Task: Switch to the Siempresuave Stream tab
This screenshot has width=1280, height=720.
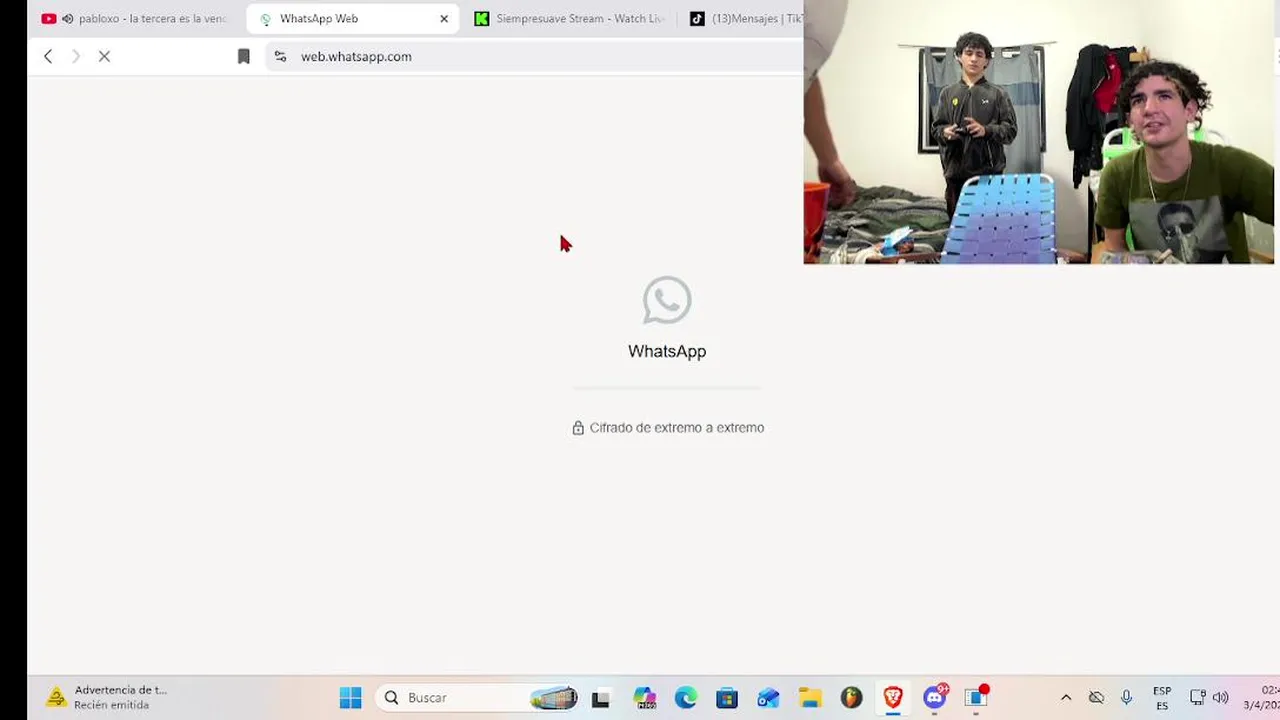Action: pos(570,19)
